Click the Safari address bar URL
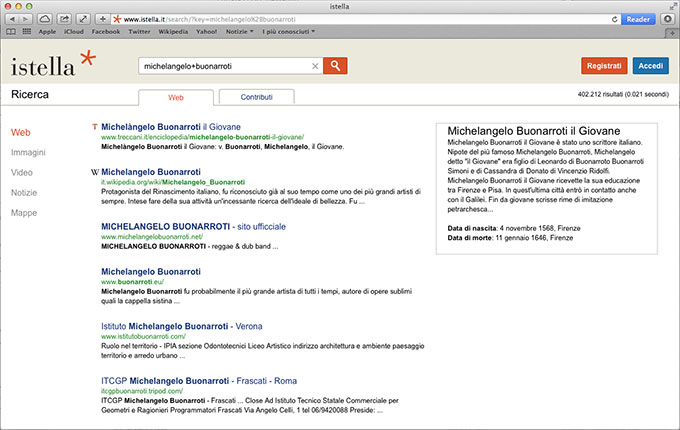The height and width of the screenshot is (430, 680). point(209,20)
